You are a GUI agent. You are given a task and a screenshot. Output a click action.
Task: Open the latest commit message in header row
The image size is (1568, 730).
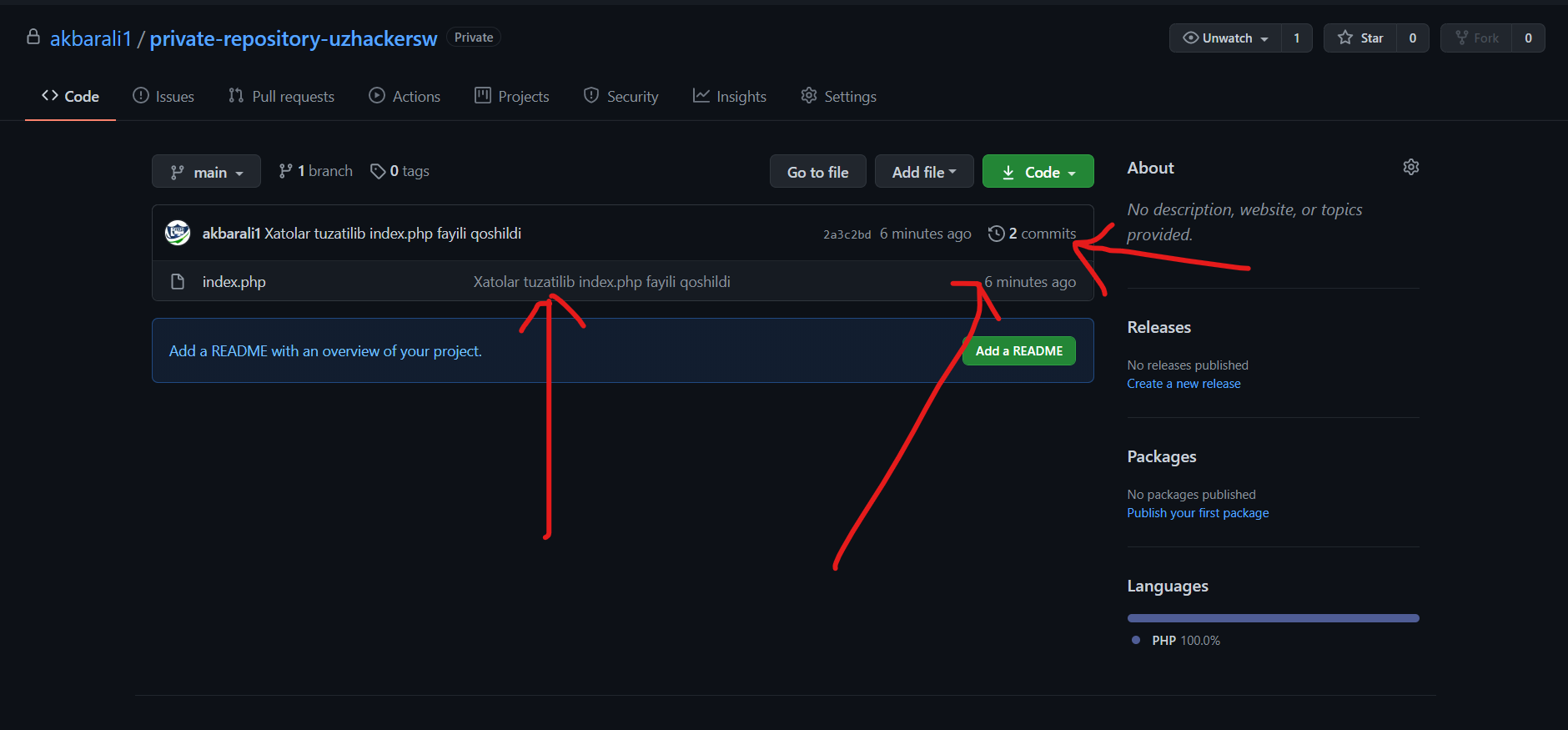[393, 234]
